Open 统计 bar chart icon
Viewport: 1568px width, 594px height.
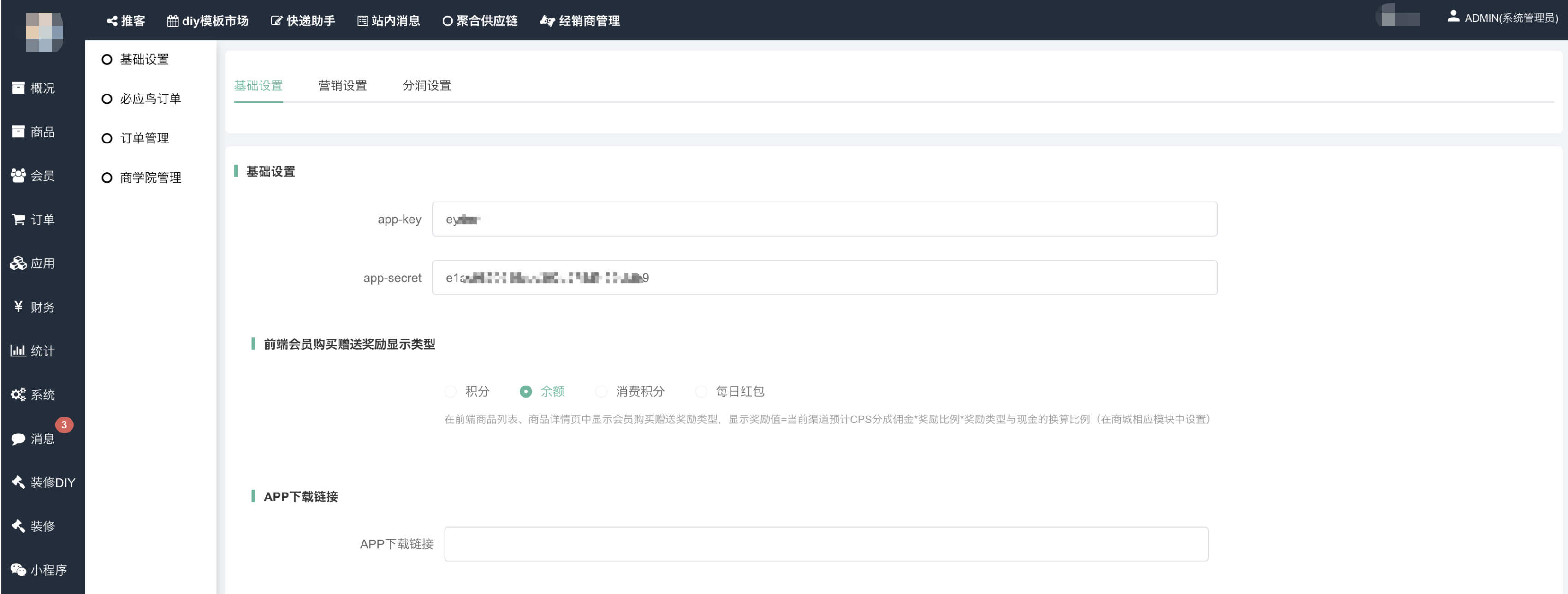click(x=18, y=350)
